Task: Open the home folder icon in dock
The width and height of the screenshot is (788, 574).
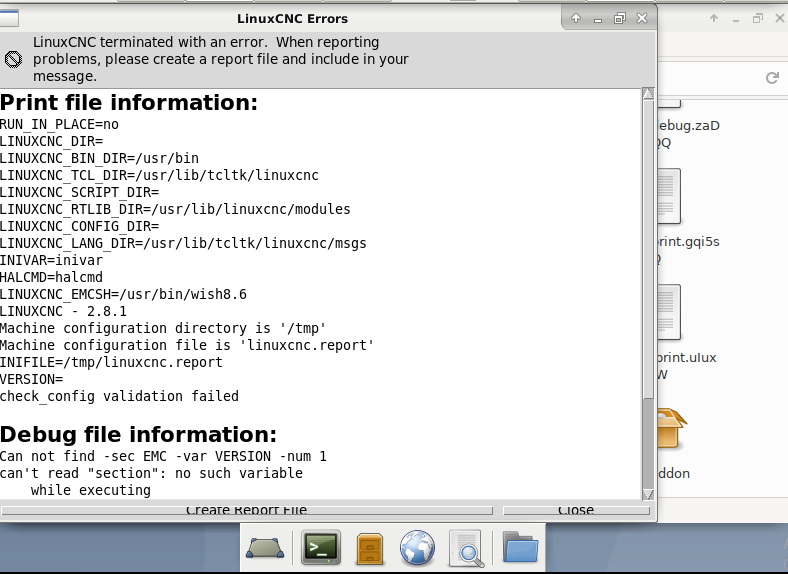Action: [520, 547]
